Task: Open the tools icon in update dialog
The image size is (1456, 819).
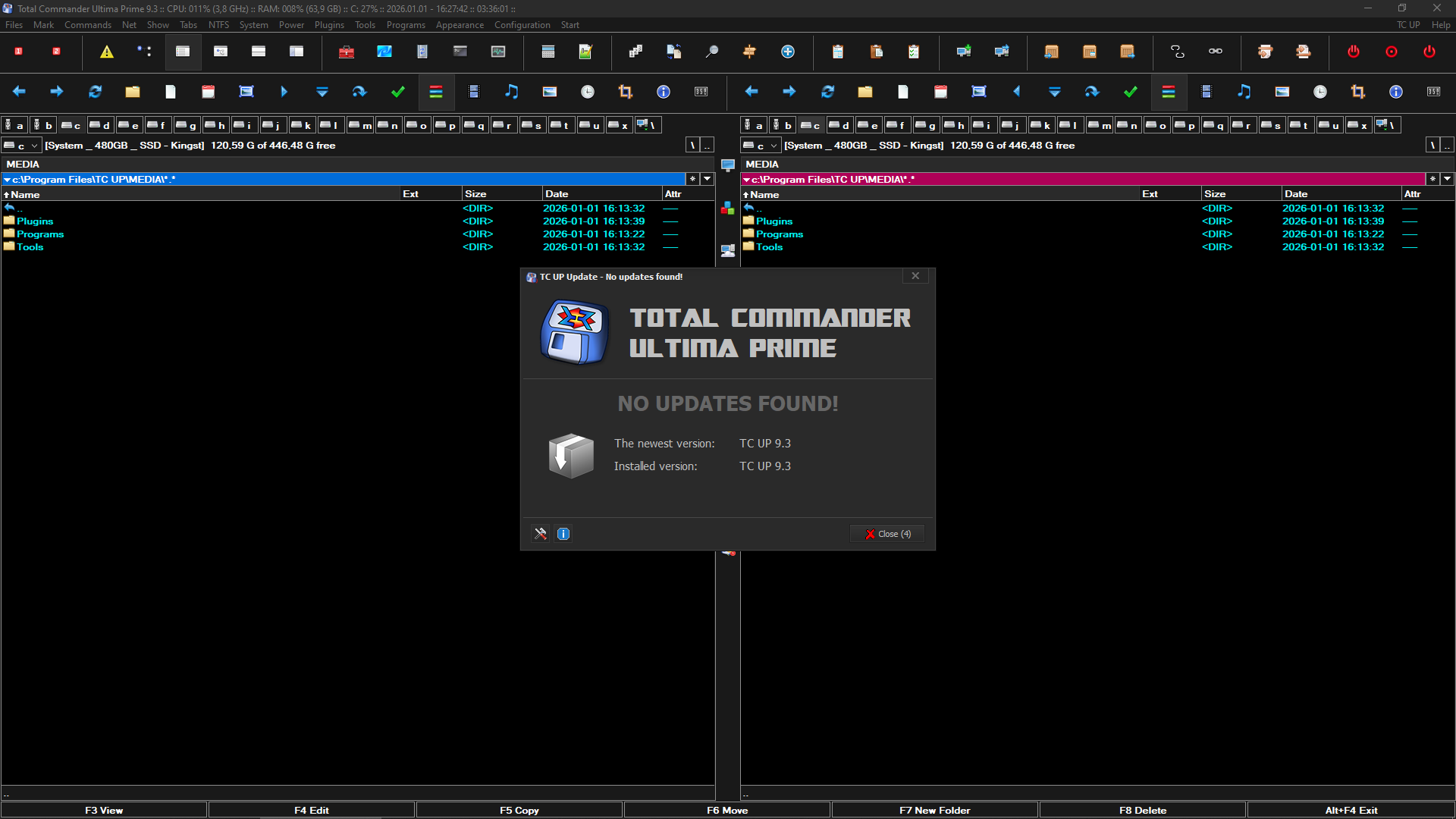Action: tap(541, 534)
